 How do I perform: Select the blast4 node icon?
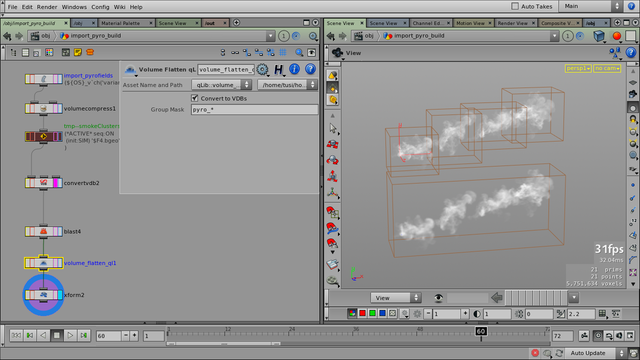43,232
